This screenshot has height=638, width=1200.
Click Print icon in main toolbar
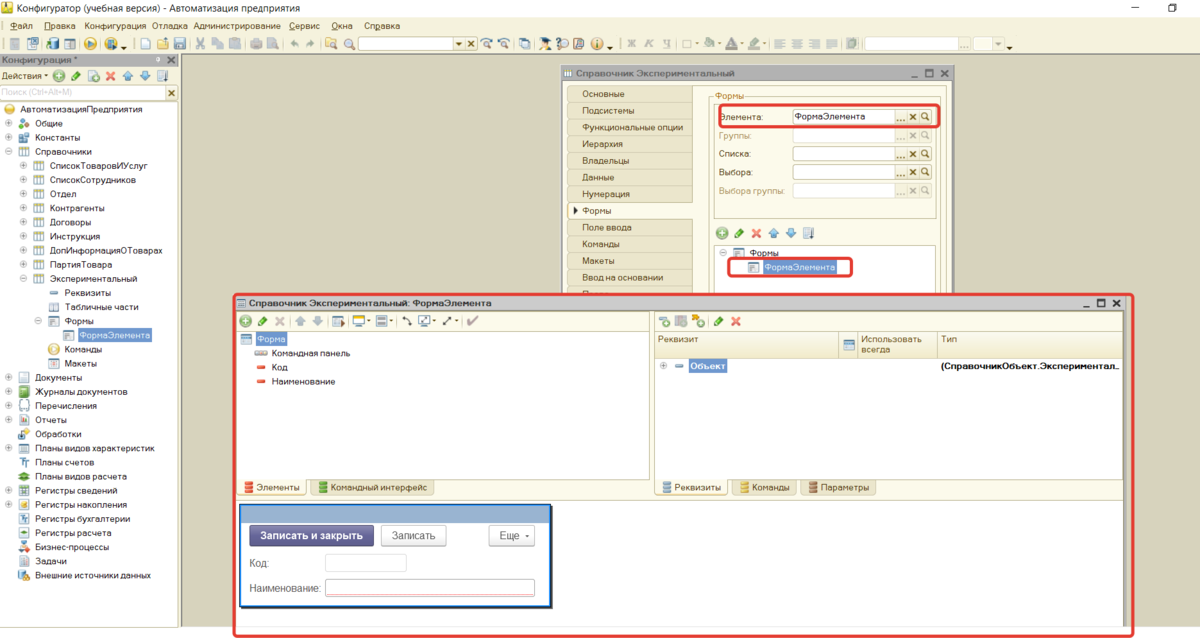[255, 44]
